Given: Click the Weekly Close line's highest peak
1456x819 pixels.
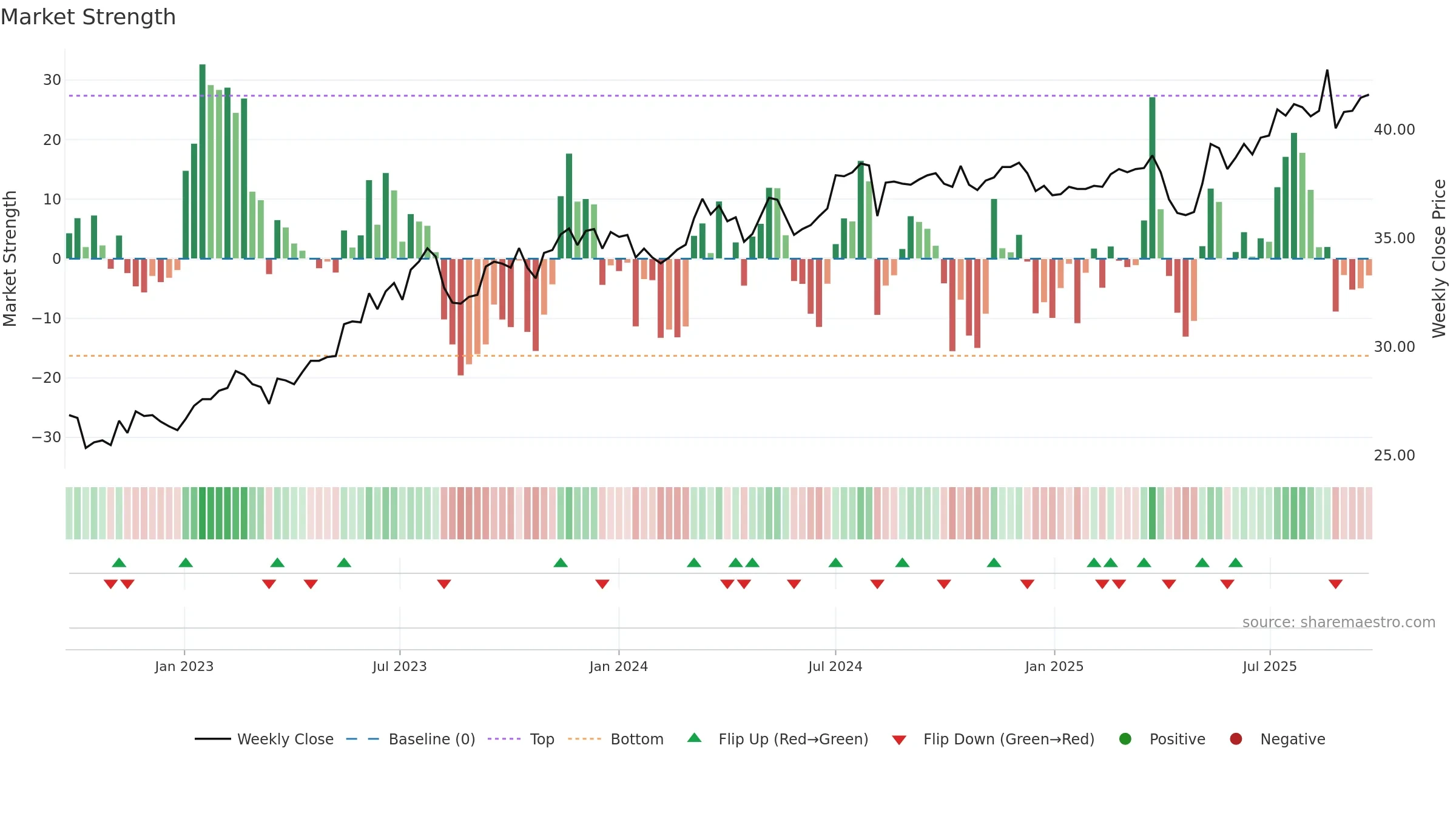Looking at the screenshot, I should (x=1327, y=71).
